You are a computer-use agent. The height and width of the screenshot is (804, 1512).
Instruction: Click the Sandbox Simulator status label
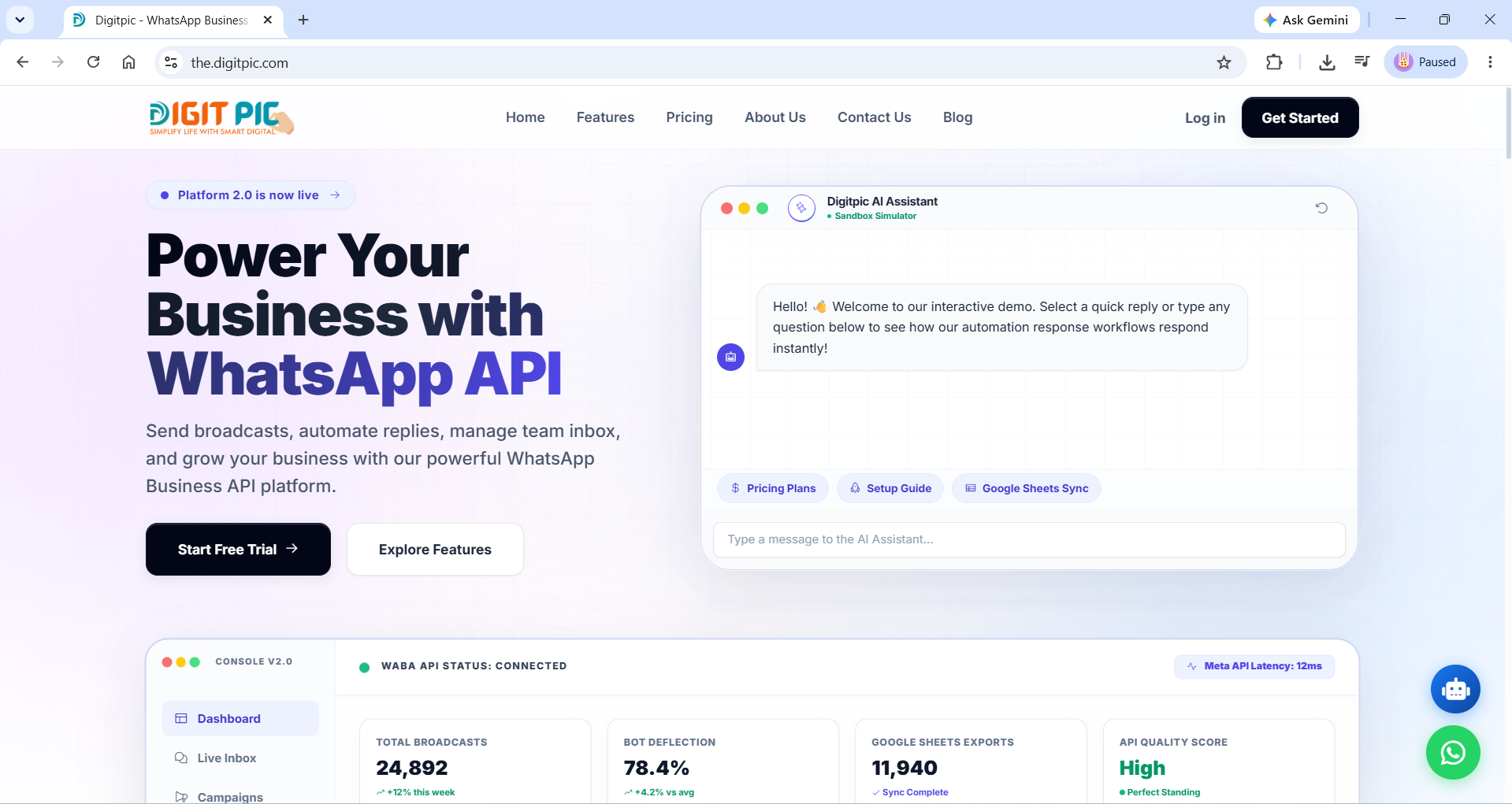coord(875,216)
